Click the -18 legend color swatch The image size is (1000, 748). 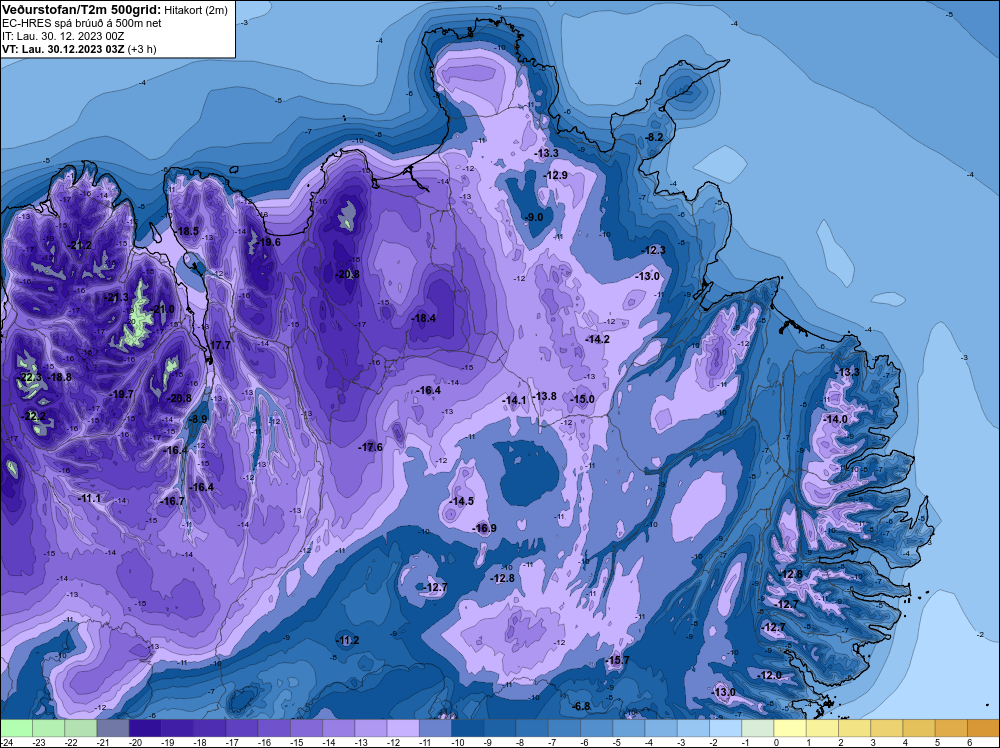pyautogui.click(x=210, y=728)
